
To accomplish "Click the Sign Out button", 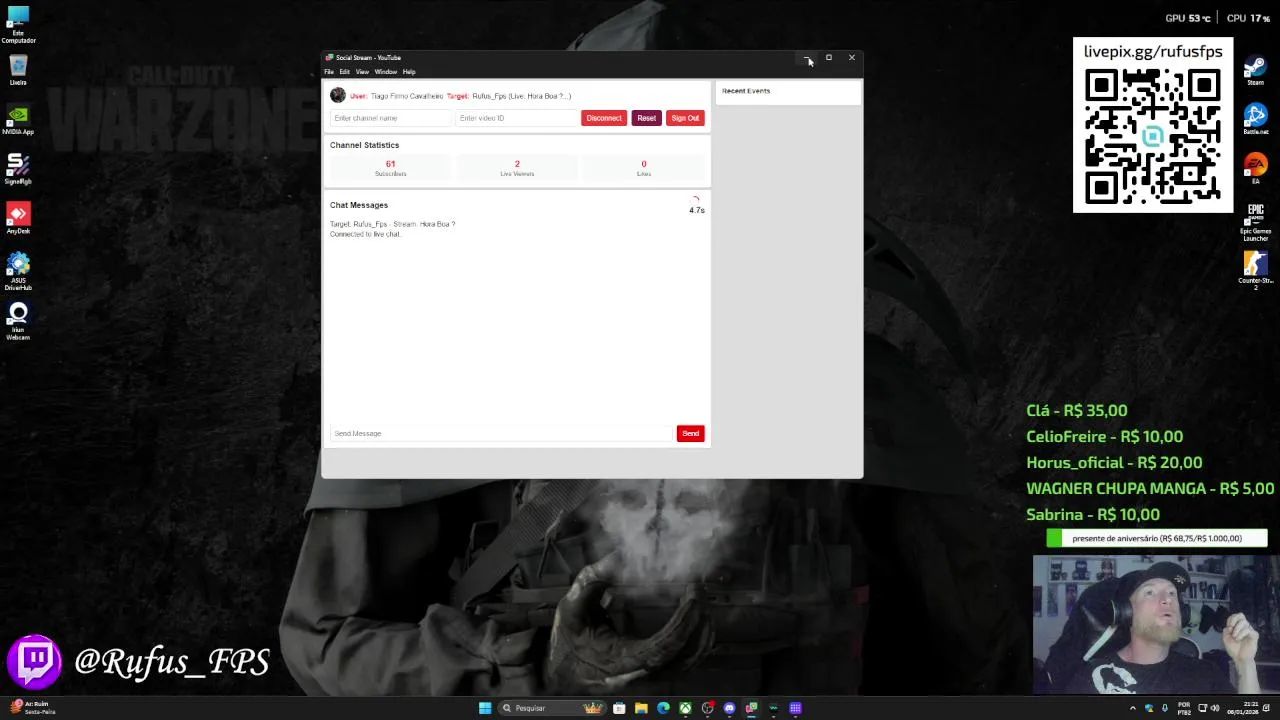I will point(685,118).
